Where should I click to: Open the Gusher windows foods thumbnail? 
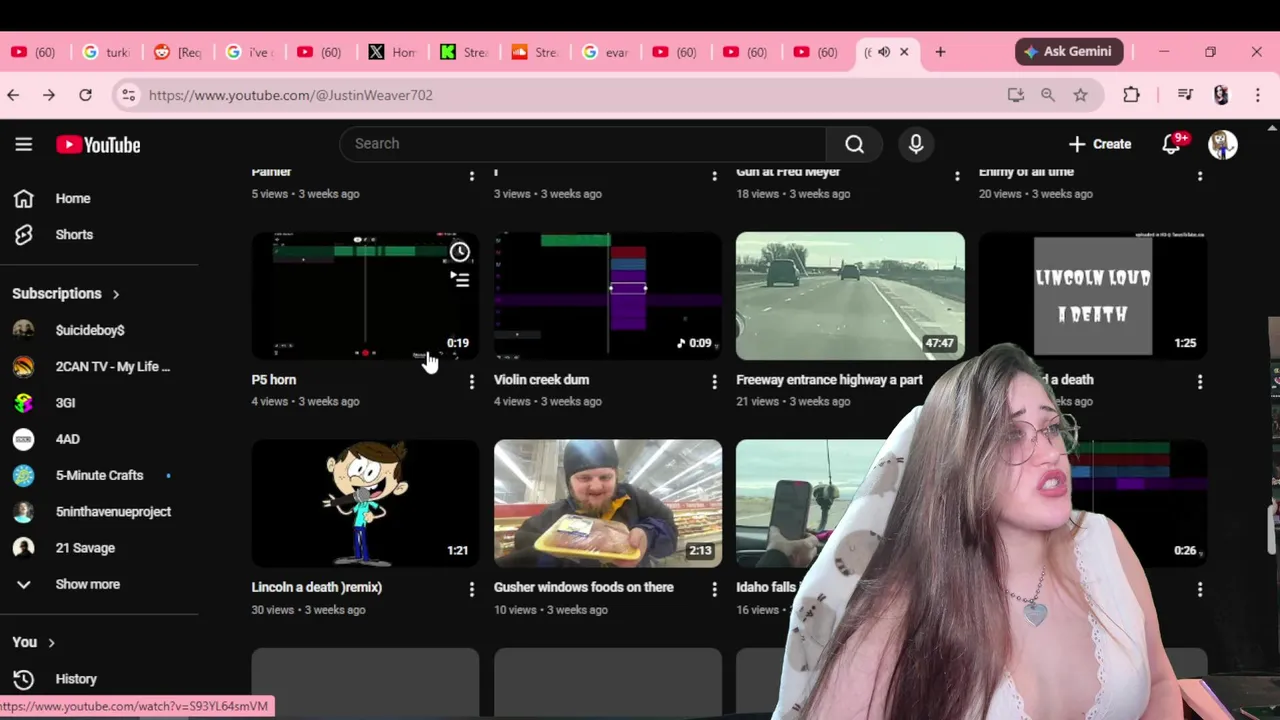(608, 504)
